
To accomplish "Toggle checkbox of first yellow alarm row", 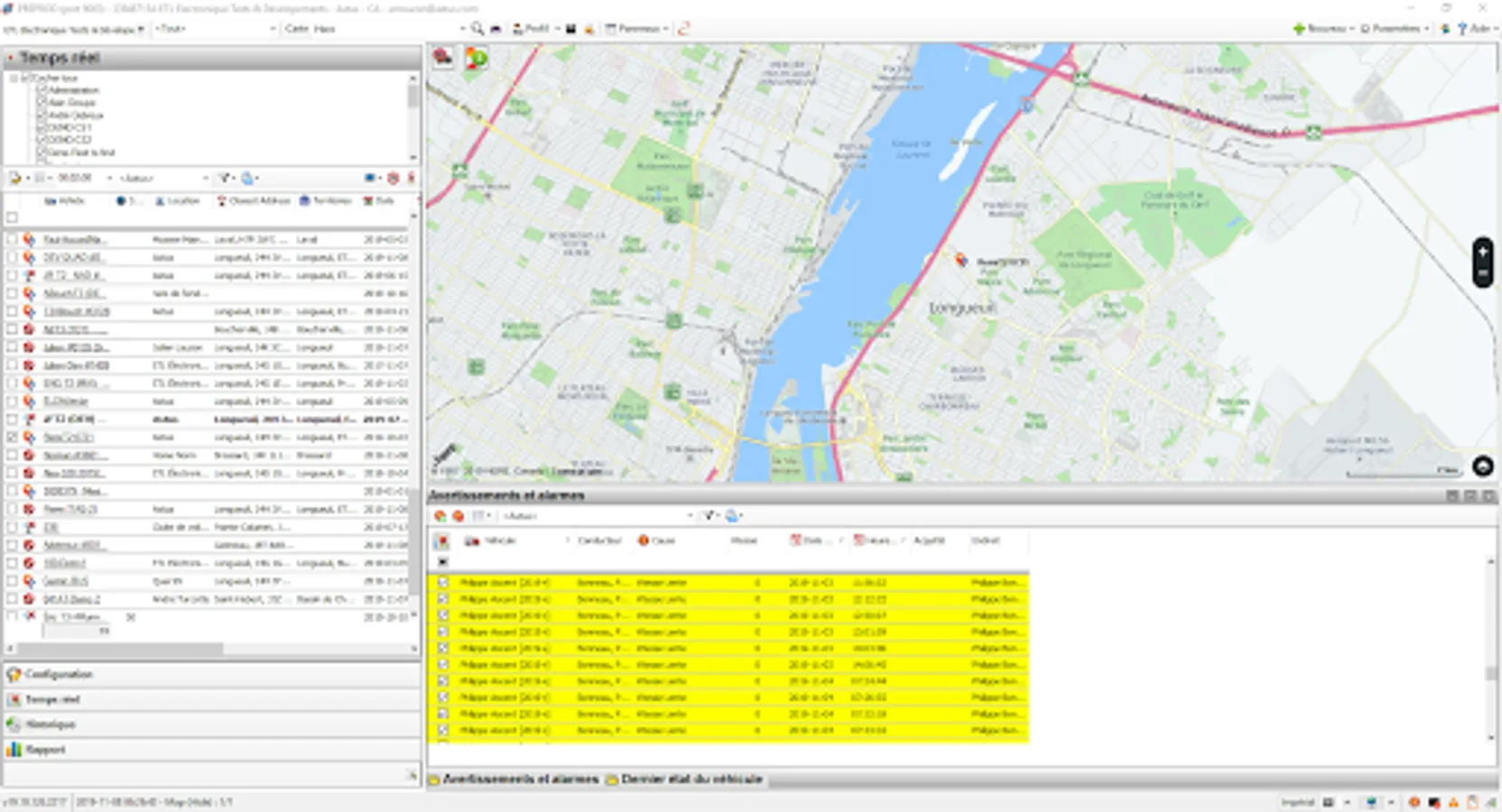I will pos(442,583).
